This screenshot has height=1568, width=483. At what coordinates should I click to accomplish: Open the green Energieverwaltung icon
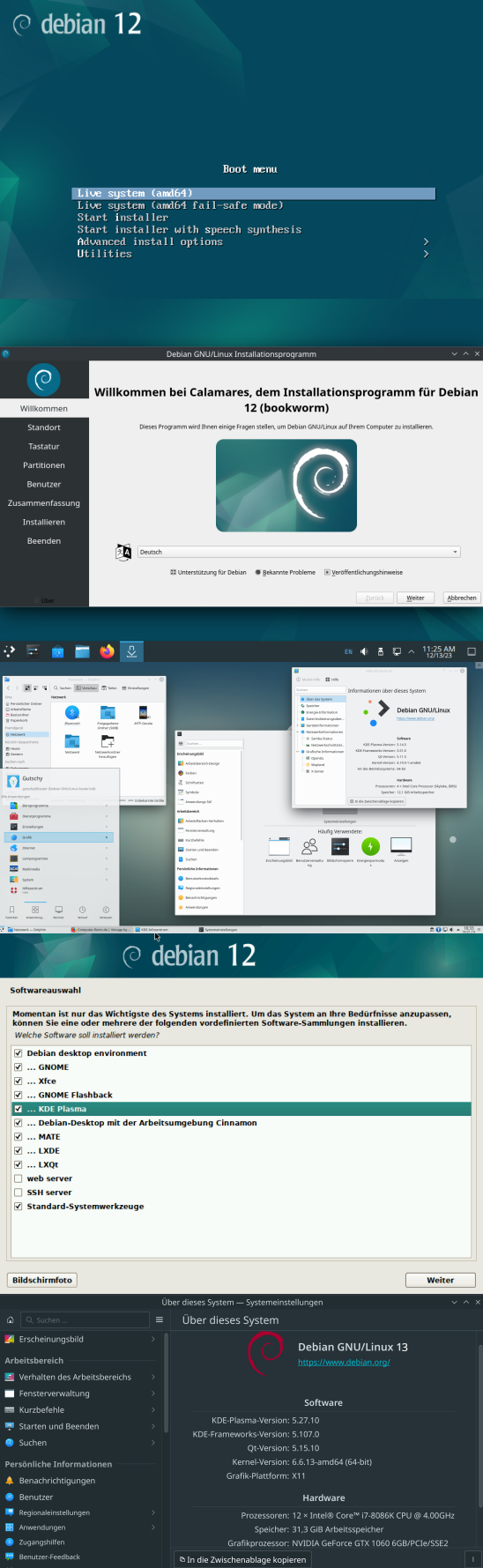pos(370,847)
